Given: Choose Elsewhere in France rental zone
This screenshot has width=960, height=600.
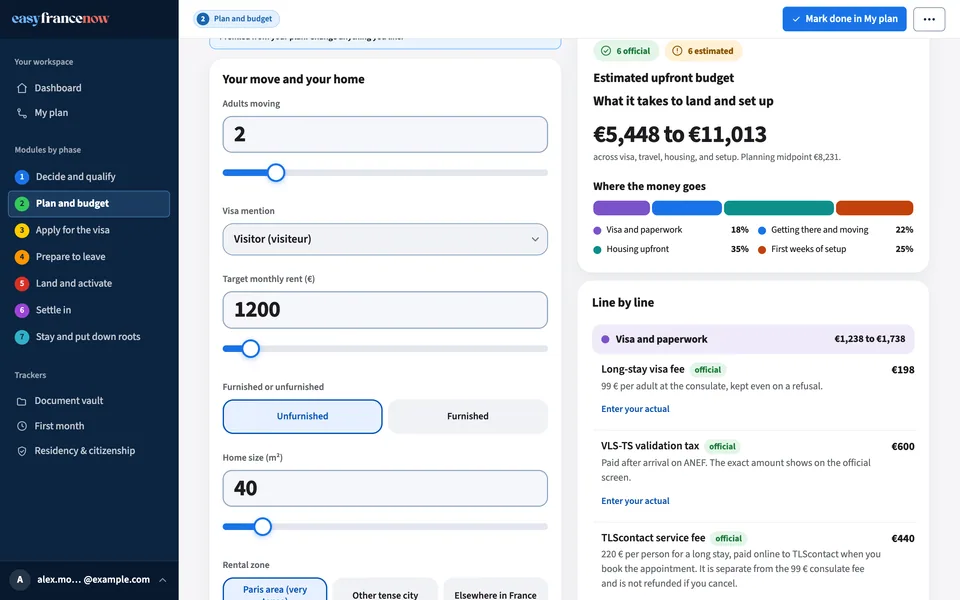Looking at the screenshot, I should coord(495,590).
